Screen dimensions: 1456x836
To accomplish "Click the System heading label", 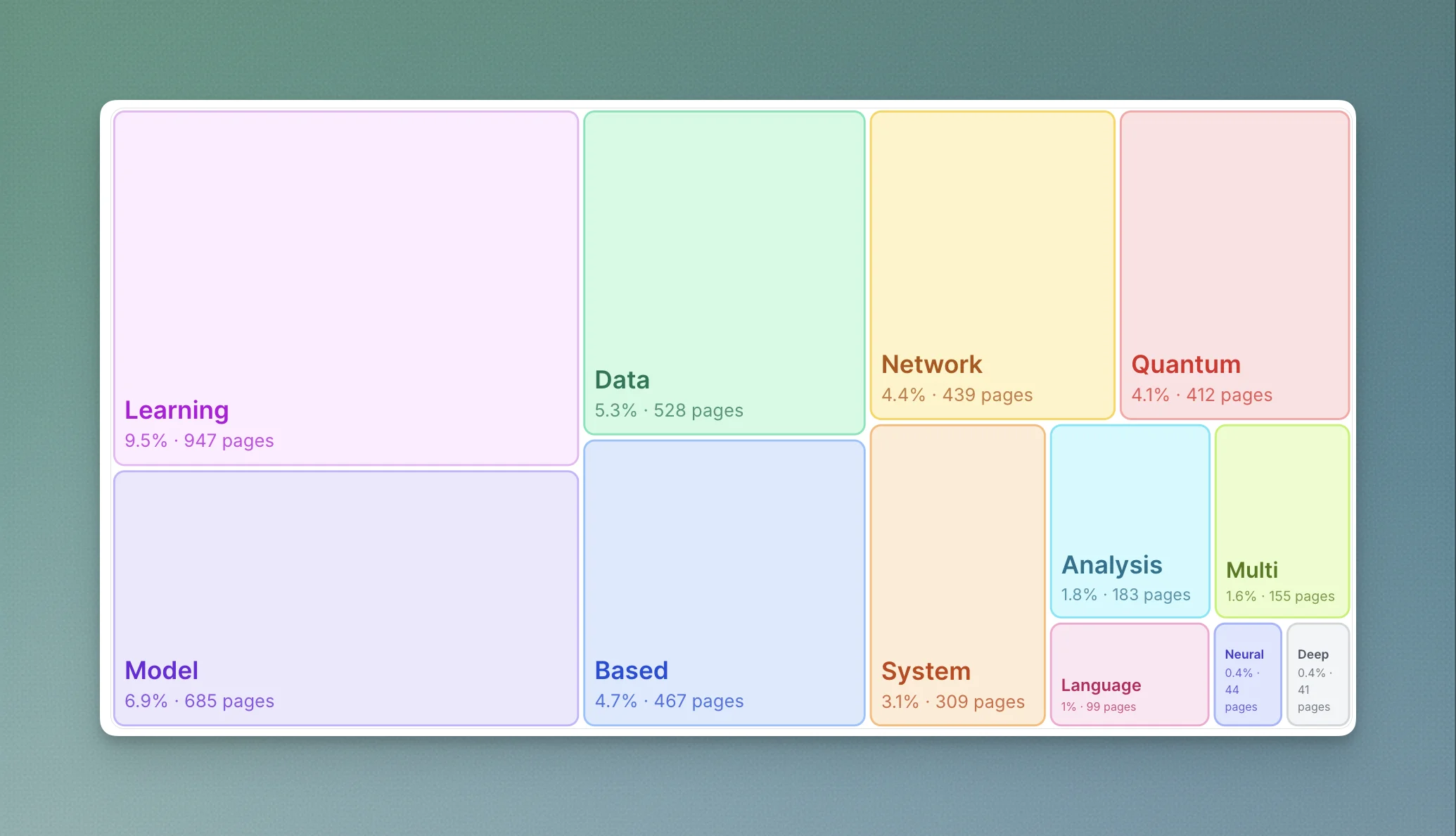I will click(926, 671).
